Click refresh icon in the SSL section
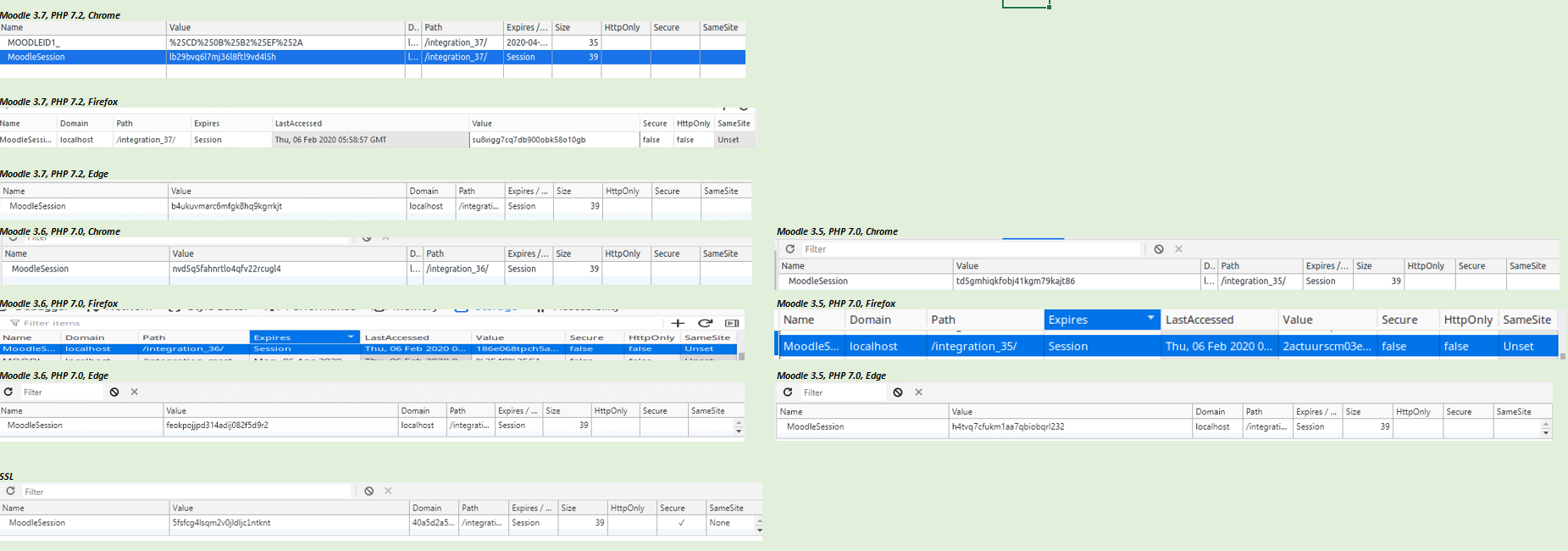This screenshot has height=551, width=1568. tap(11, 491)
